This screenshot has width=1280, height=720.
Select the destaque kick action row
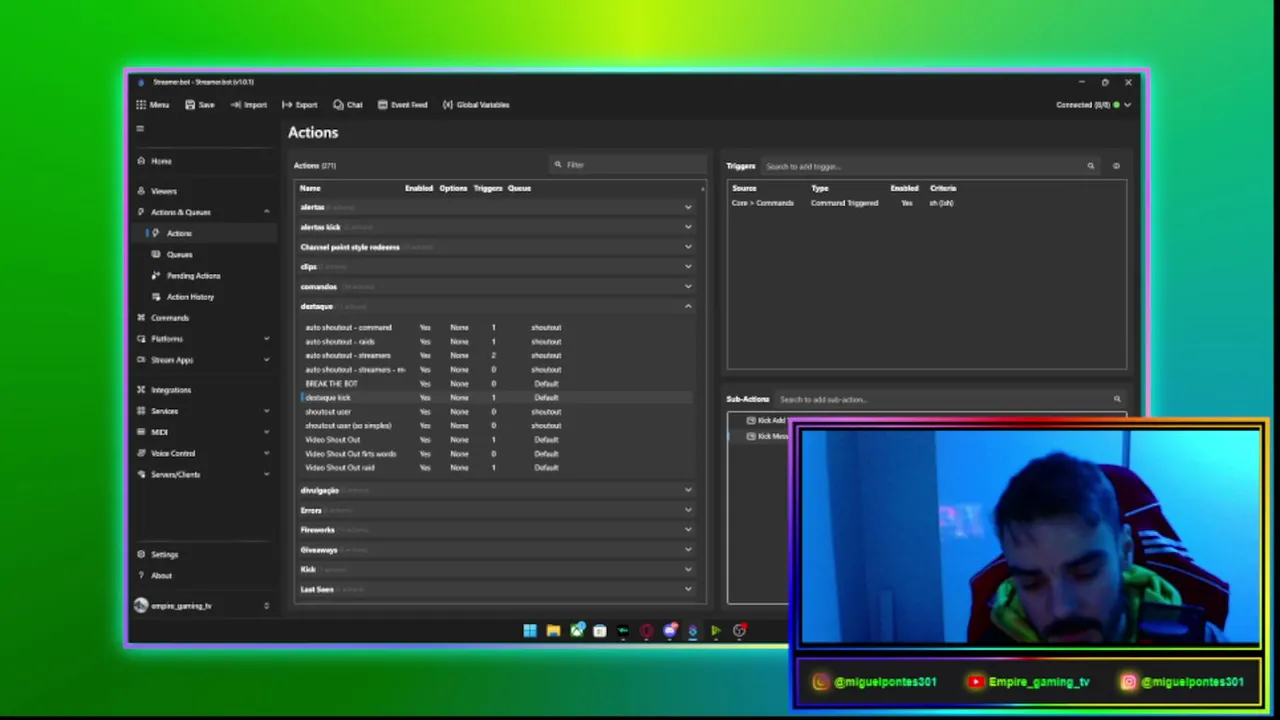[x=496, y=397]
